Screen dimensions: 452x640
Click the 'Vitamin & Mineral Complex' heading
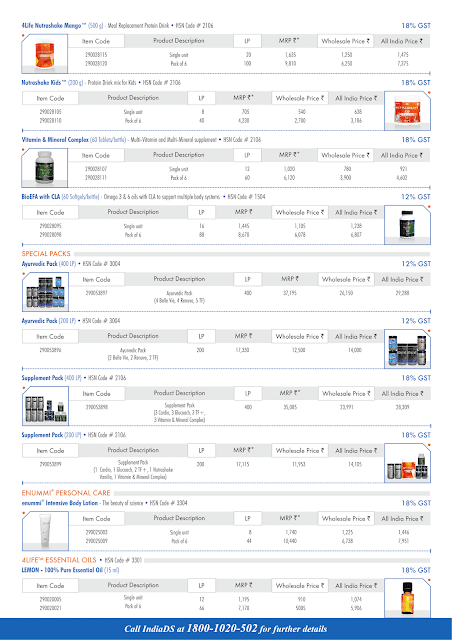click(x=55, y=140)
